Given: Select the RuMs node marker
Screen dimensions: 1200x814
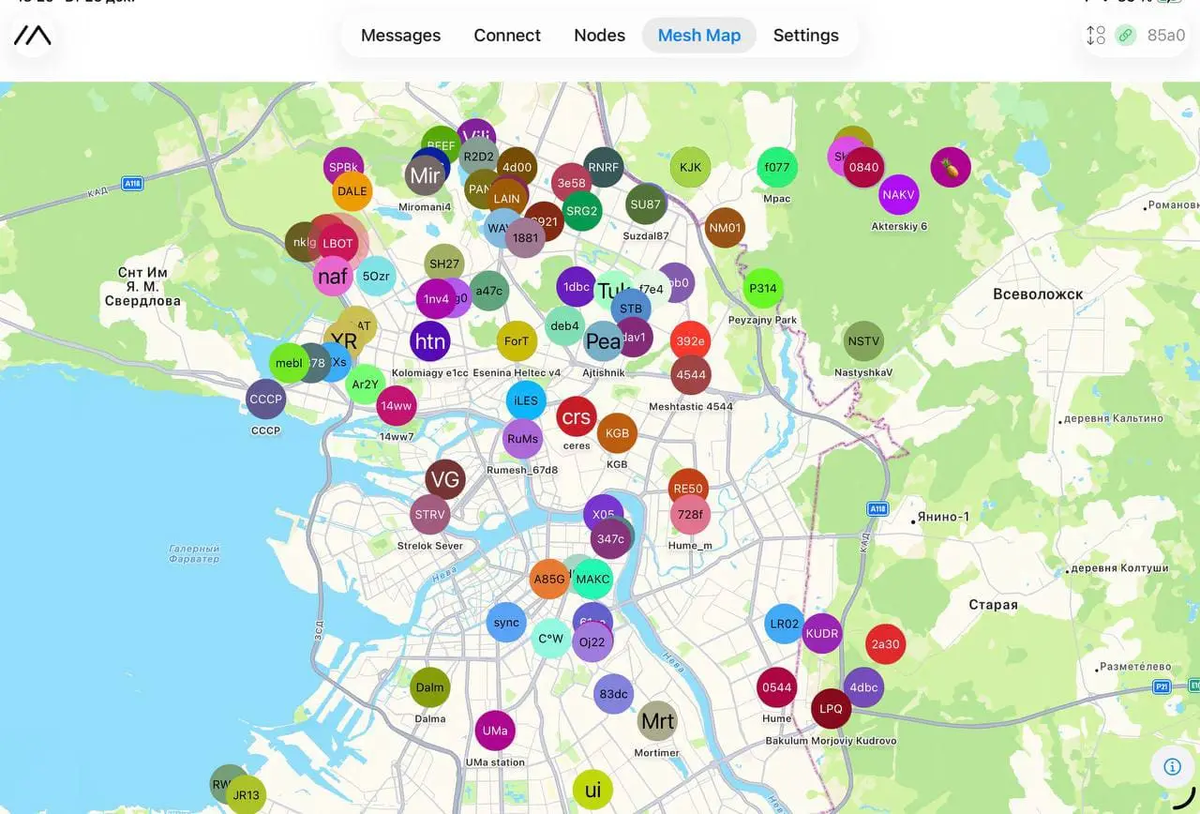Looking at the screenshot, I should point(522,439).
